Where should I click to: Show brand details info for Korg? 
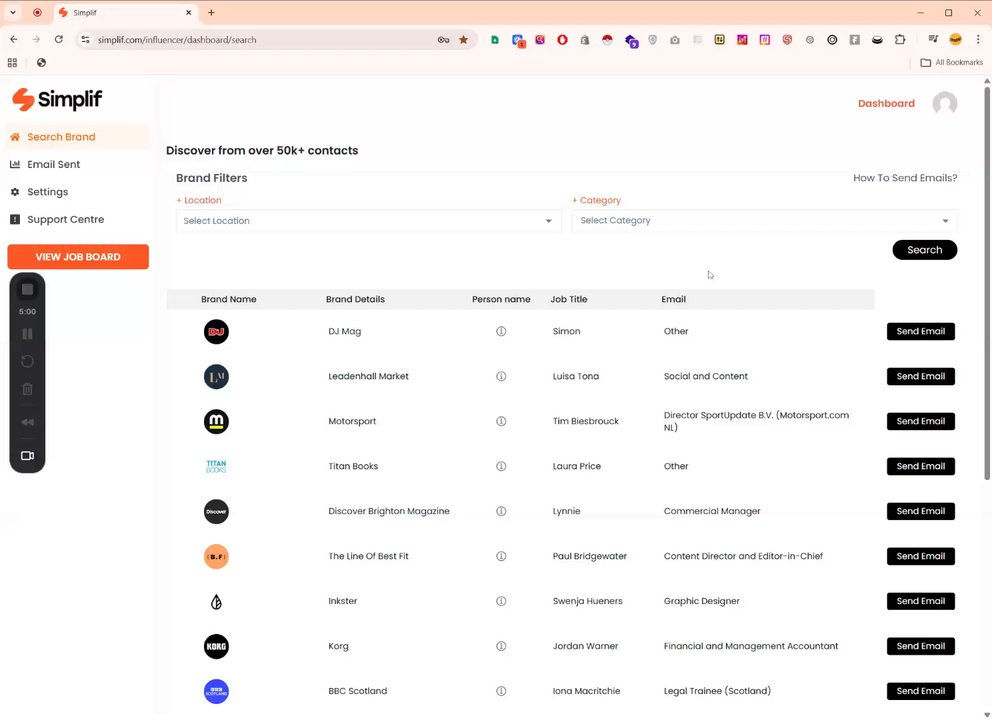click(501, 646)
